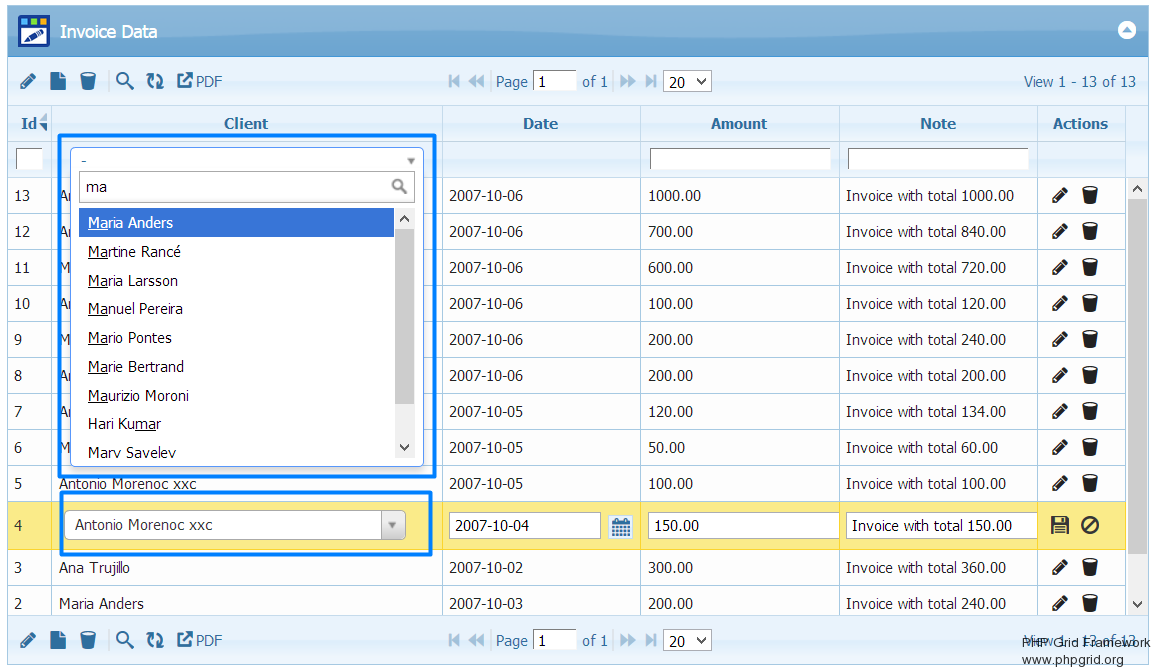Expand the Antonio Morenoc xxc client dropdown
This screenshot has height=672, width=1156.
click(393, 525)
